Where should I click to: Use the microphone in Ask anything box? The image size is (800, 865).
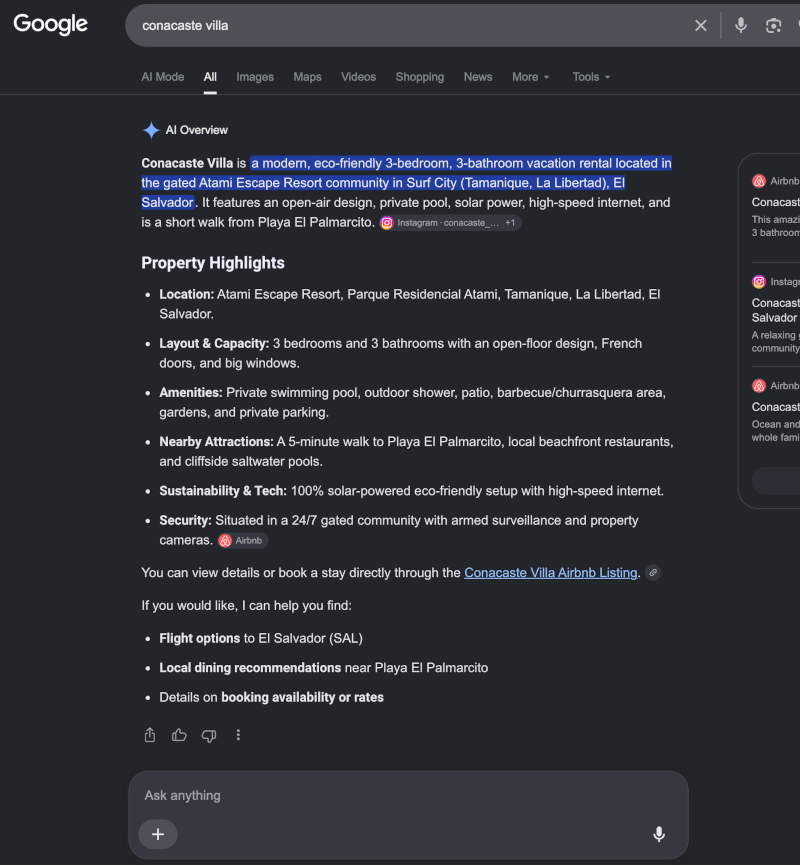(659, 834)
